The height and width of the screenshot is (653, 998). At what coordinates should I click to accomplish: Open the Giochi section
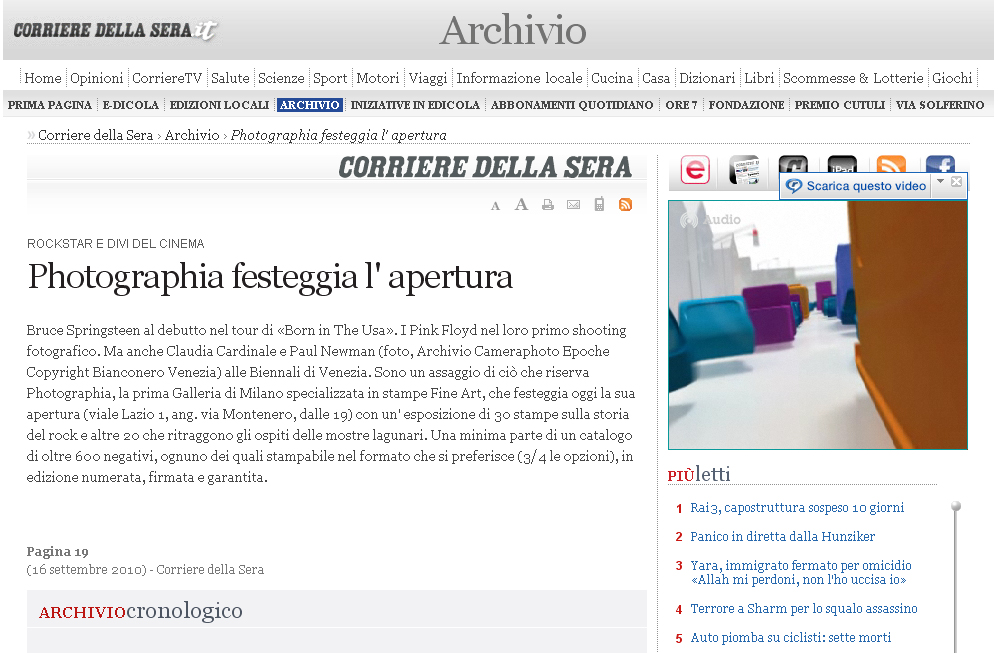pyautogui.click(x=952, y=78)
